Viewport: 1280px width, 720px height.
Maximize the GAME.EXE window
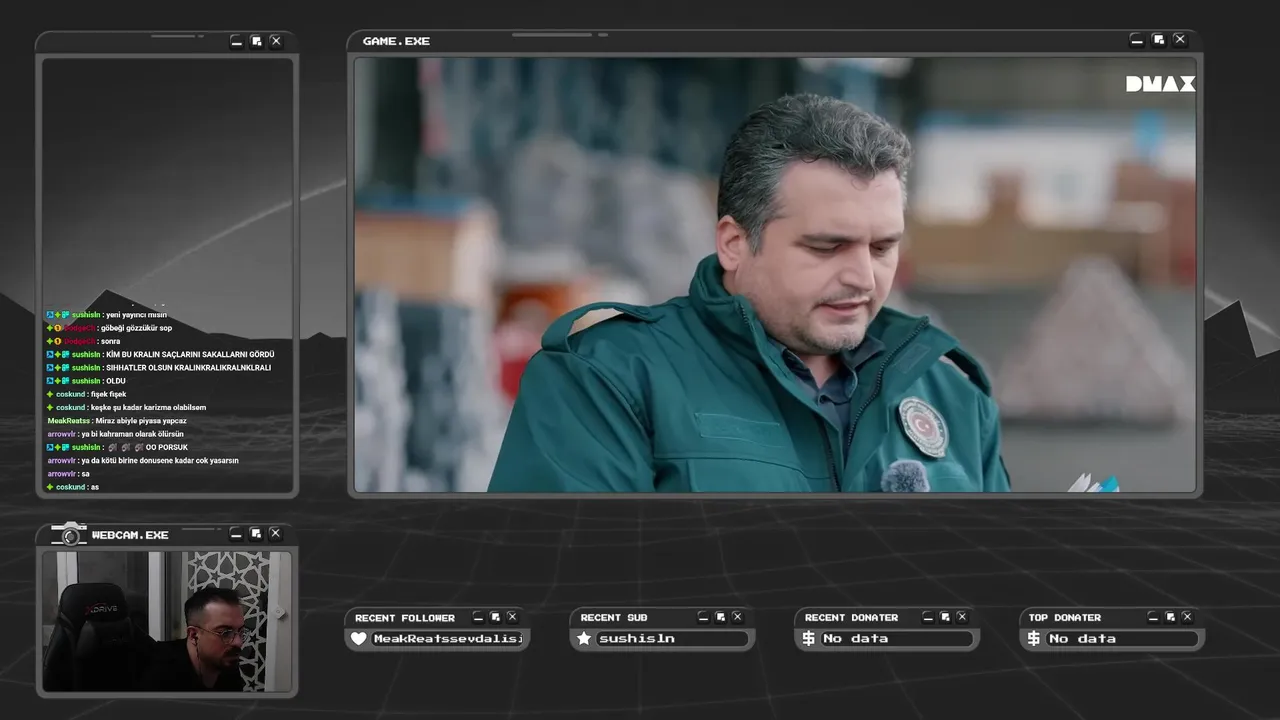tap(1158, 41)
